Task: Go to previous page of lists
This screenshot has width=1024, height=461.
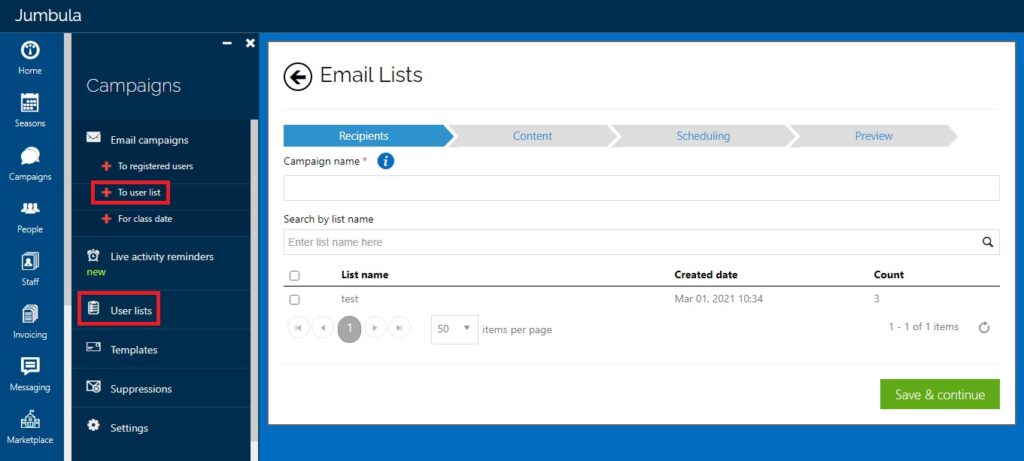Action: tap(323, 328)
